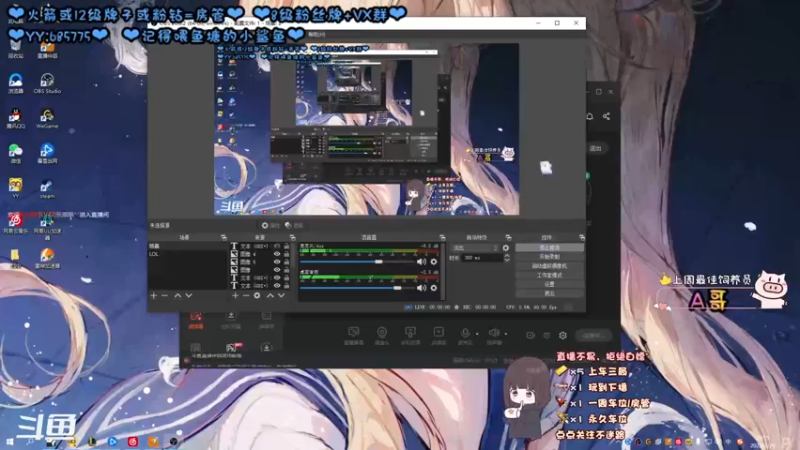
Task: Move selected scene down in list
Action: pyautogui.click(x=189, y=295)
